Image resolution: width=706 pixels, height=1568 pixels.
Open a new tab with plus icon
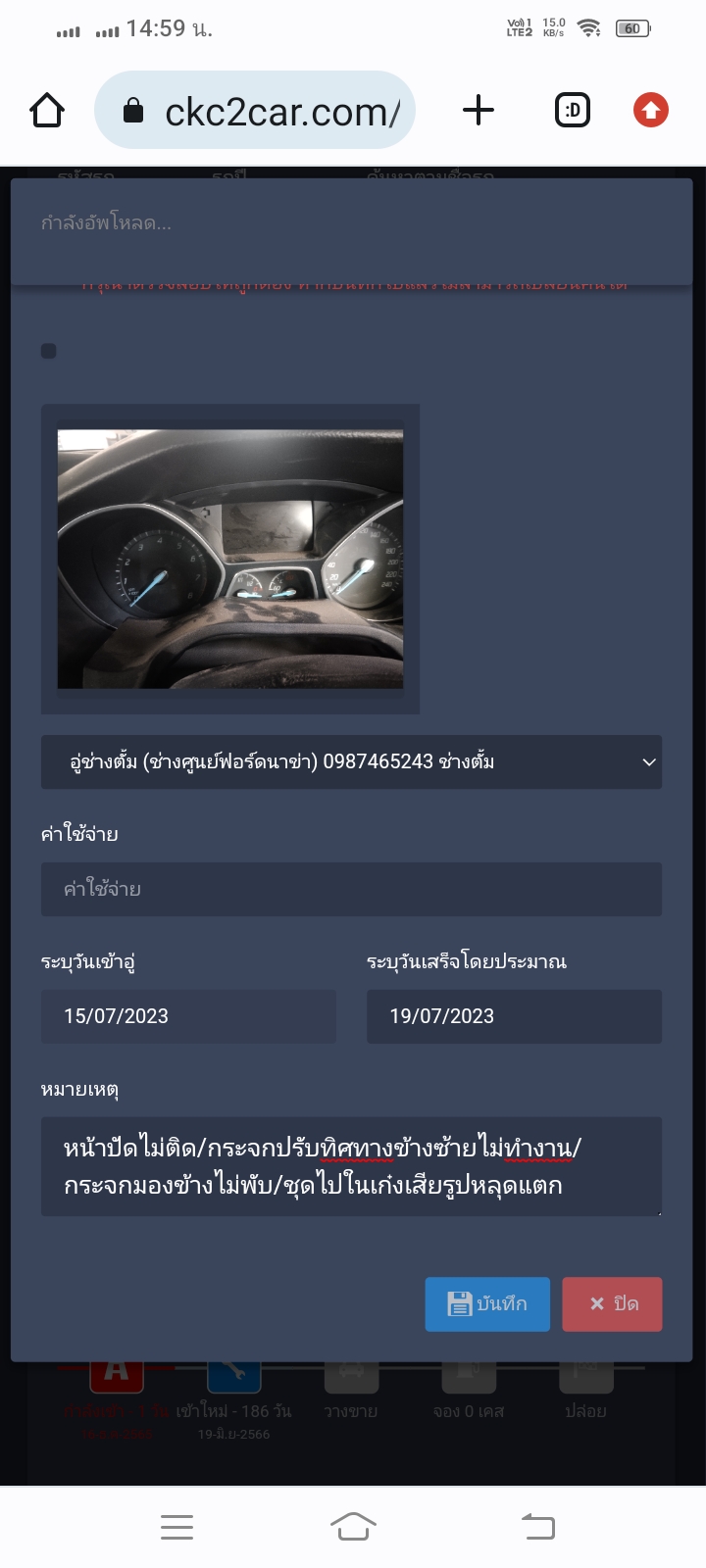(479, 110)
